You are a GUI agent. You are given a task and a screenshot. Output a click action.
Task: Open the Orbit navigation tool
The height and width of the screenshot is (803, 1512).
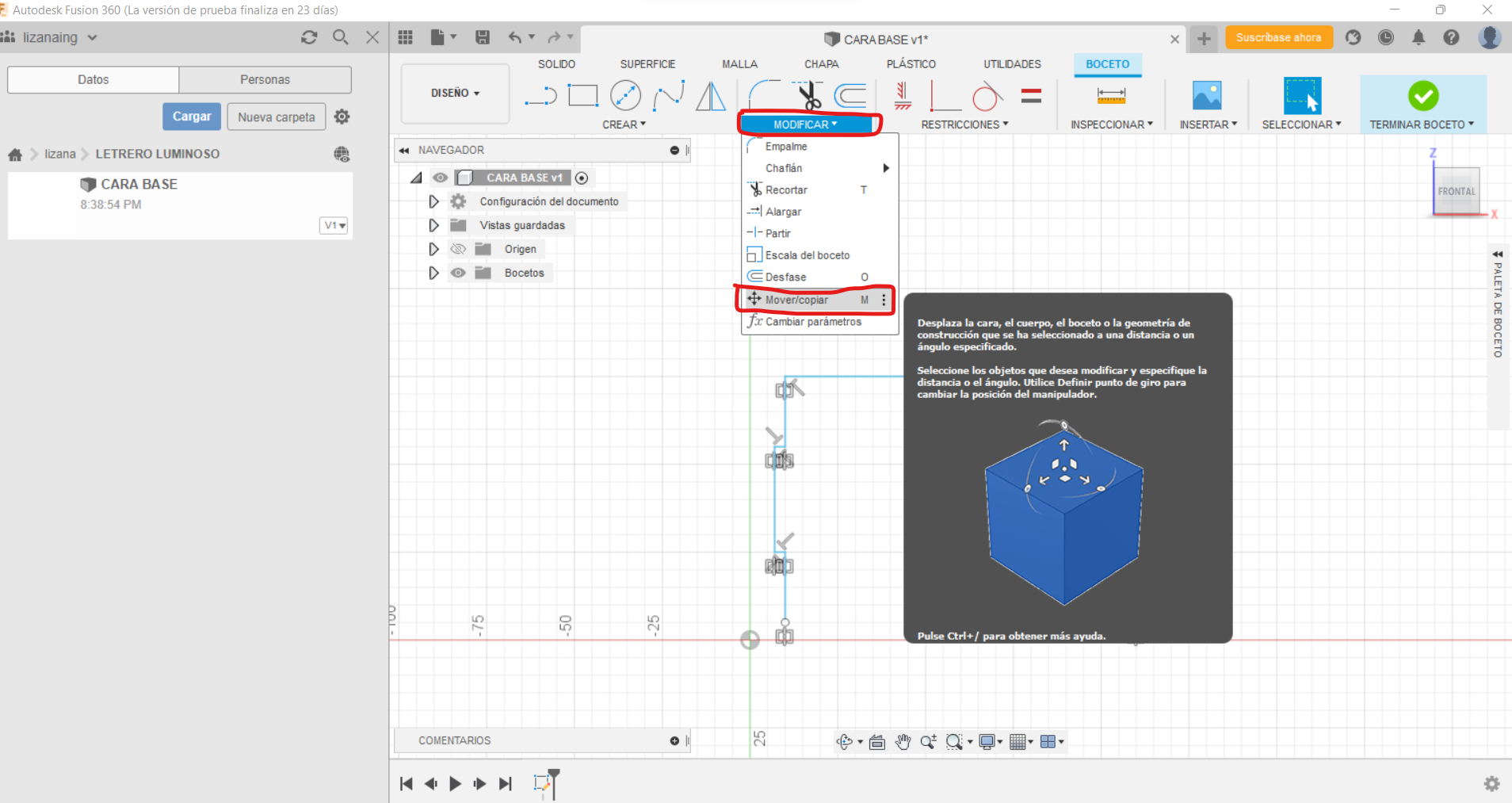point(844,742)
